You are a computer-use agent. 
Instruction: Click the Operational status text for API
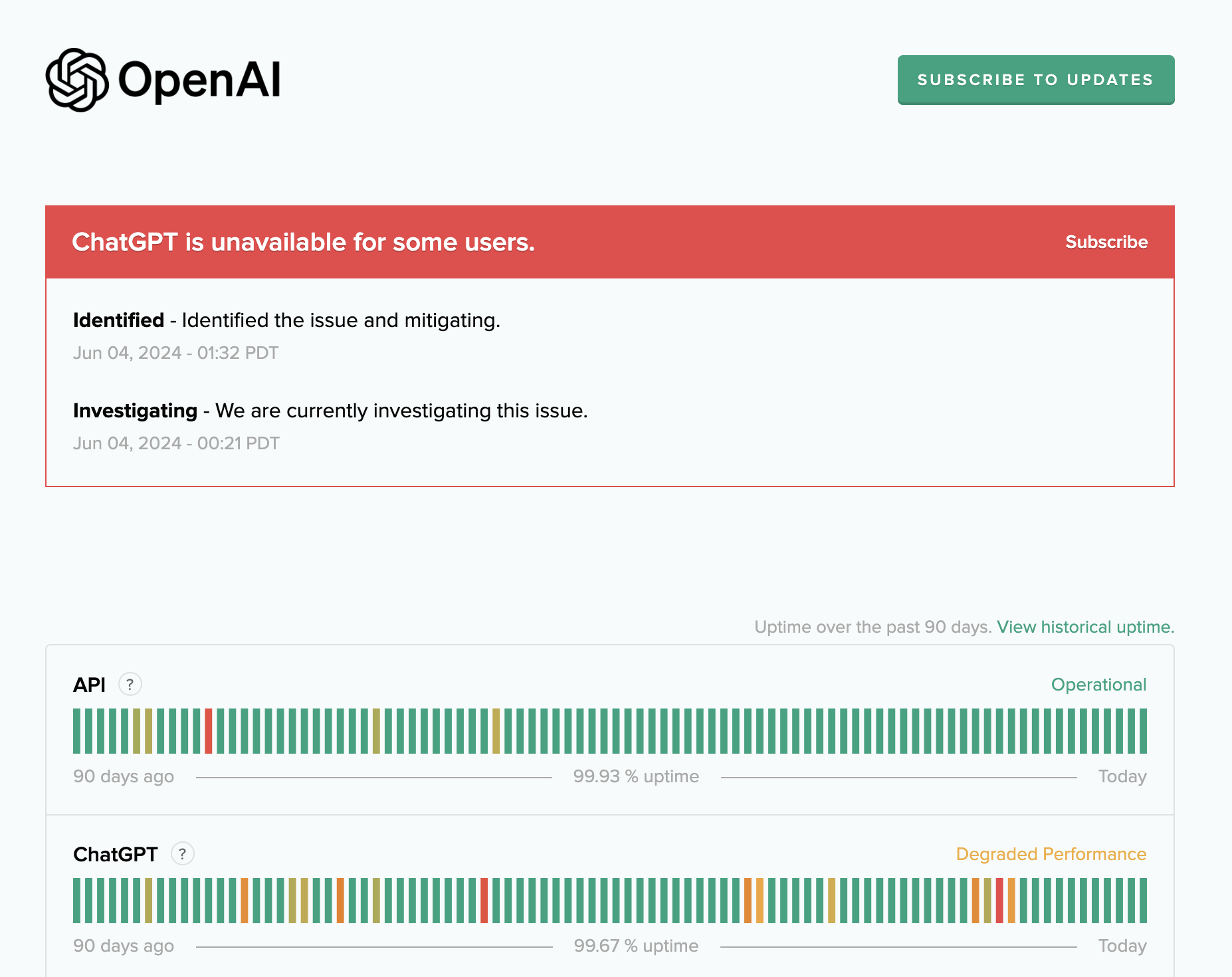coord(1098,685)
